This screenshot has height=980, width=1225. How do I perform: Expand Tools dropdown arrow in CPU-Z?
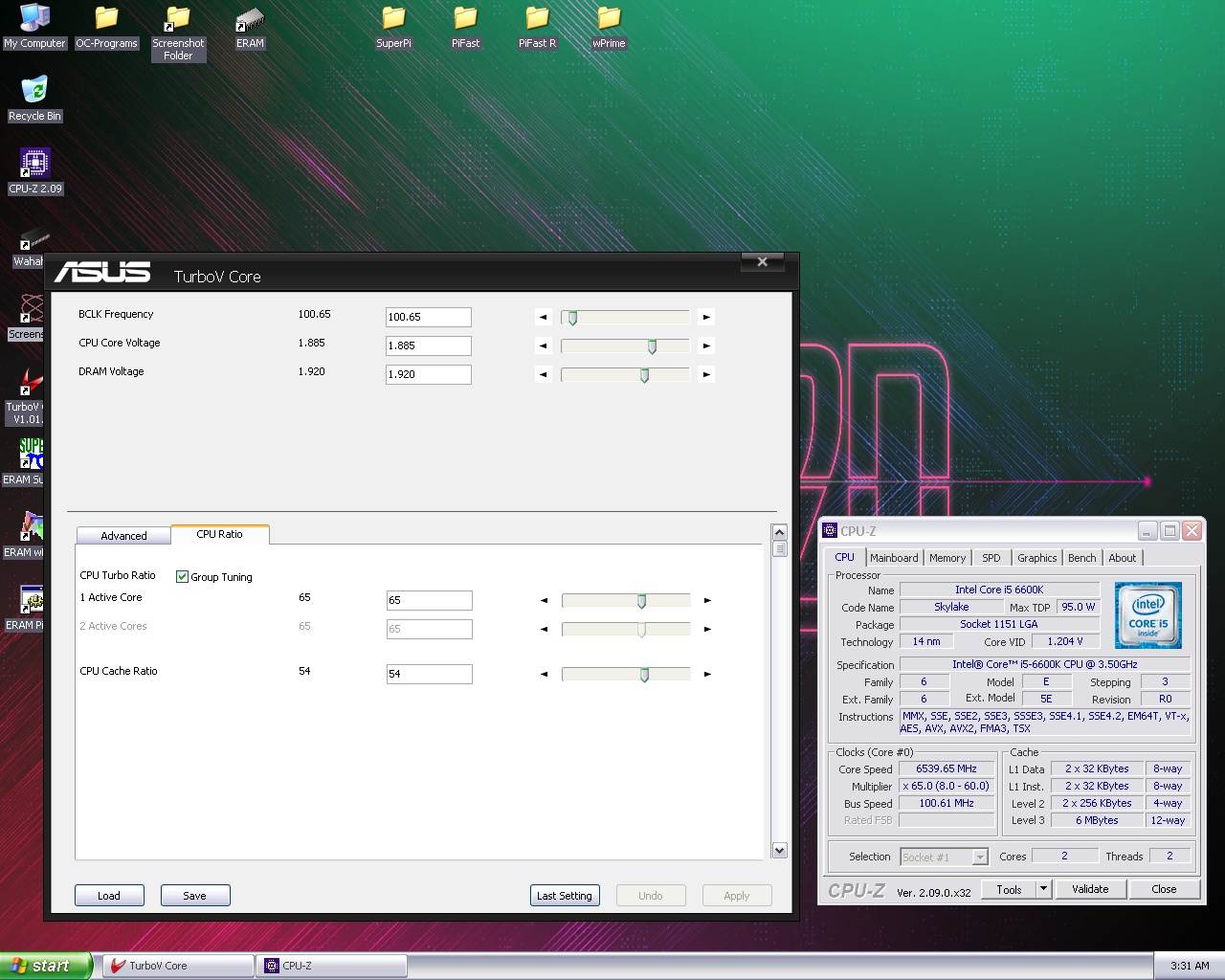[x=1043, y=889]
